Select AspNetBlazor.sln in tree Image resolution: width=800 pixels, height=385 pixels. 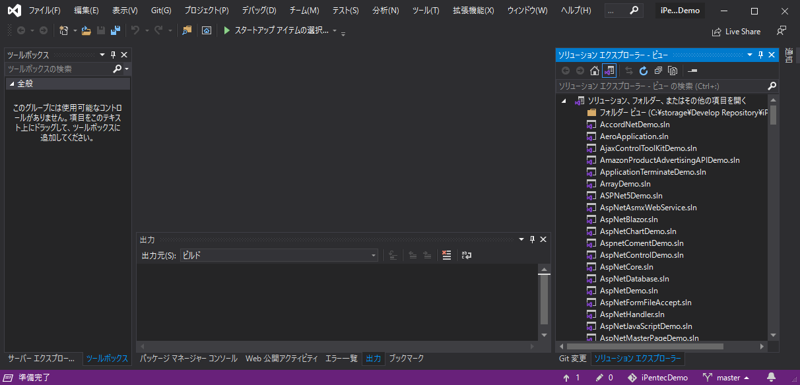point(629,219)
